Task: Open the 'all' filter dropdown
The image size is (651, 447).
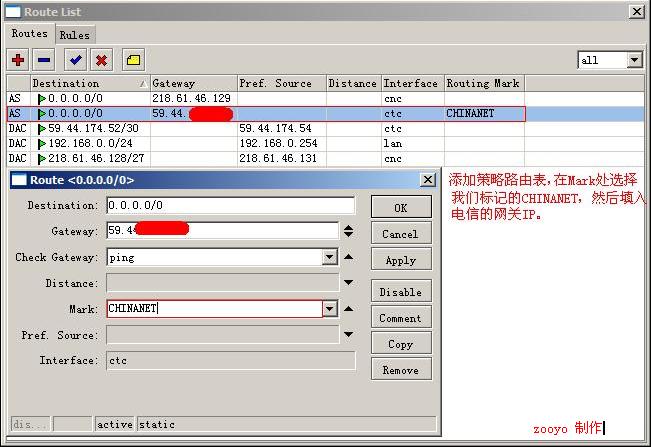Action: tap(634, 60)
